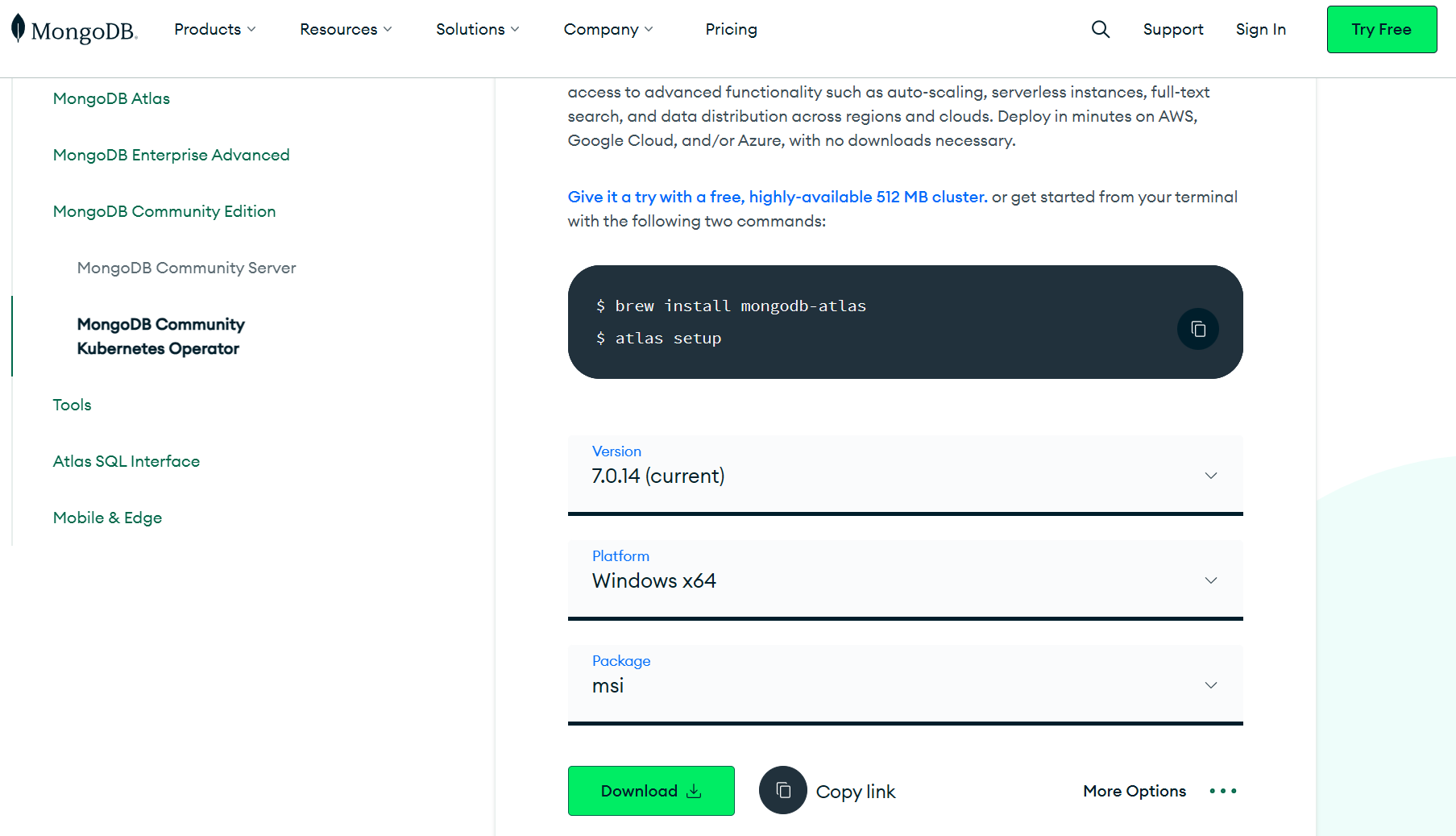The image size is (1456, 836).
Task: Open the search magnifier icon
Action: coord(1101,29)
